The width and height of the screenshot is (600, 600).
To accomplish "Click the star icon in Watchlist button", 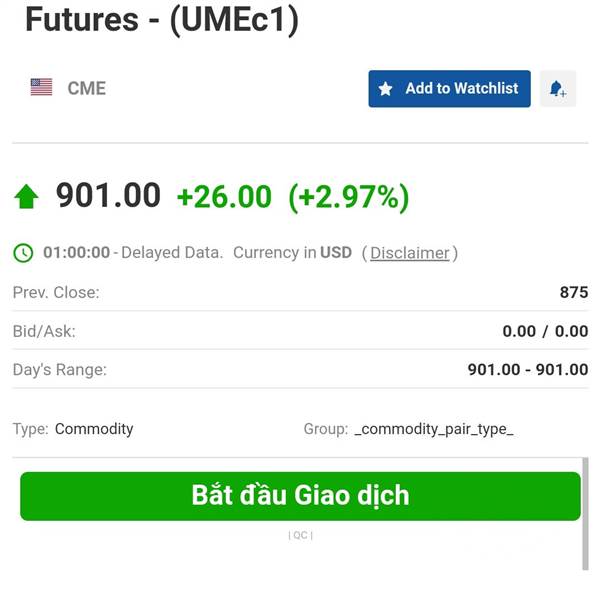I will (385, 89).
